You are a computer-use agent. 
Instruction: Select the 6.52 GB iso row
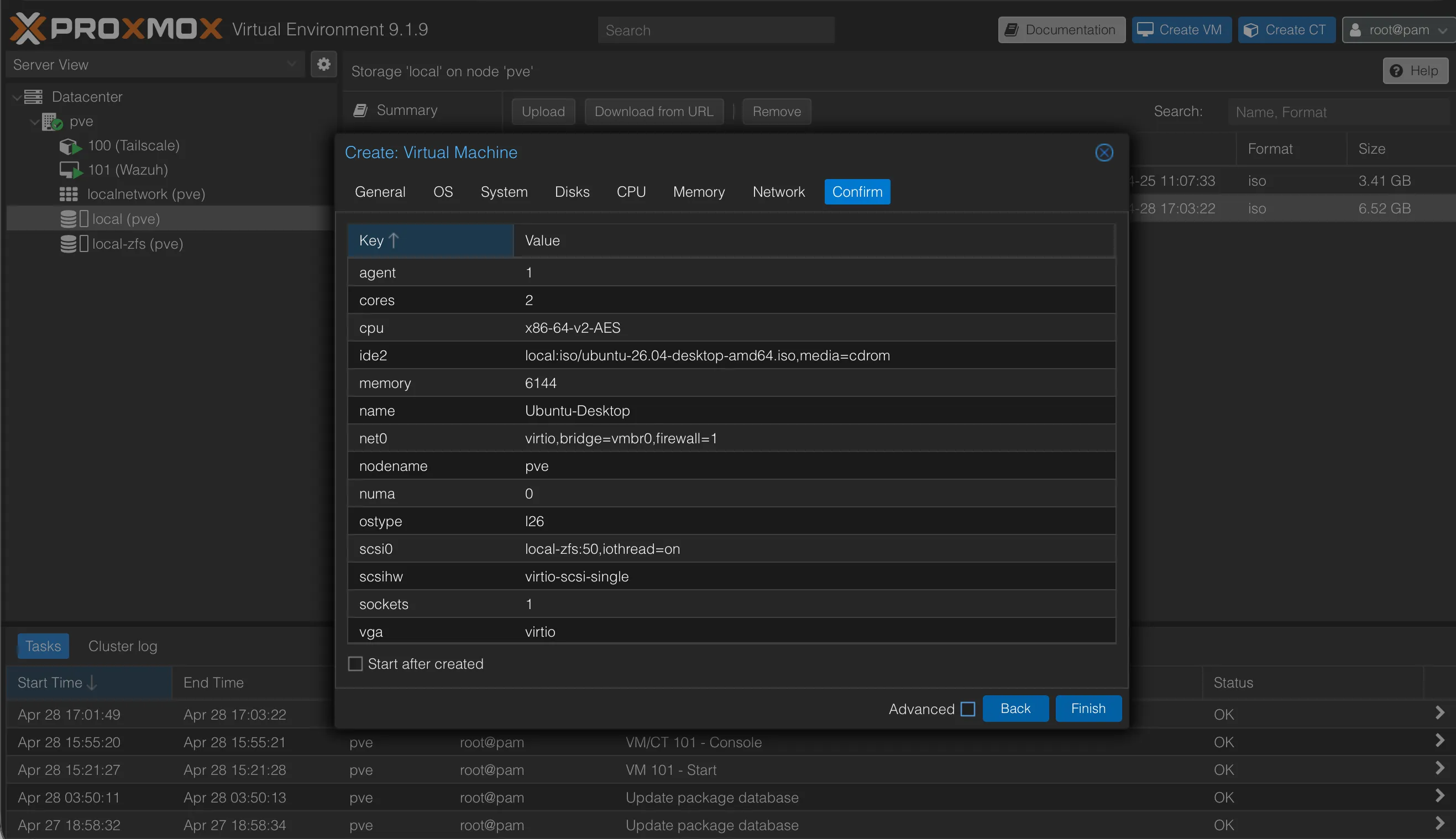(x=1292, y=208)
